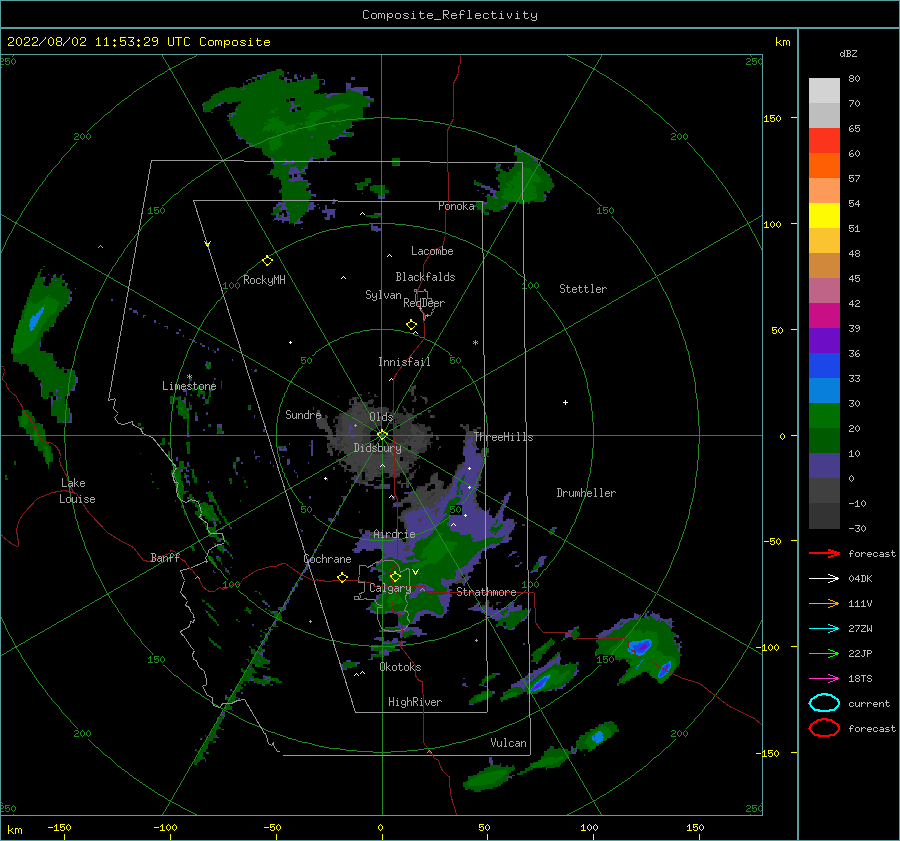The width and height of the screenshot is (900, 841).
Task: Click the RedDeer city label
Action: click(x=424, y=303)
